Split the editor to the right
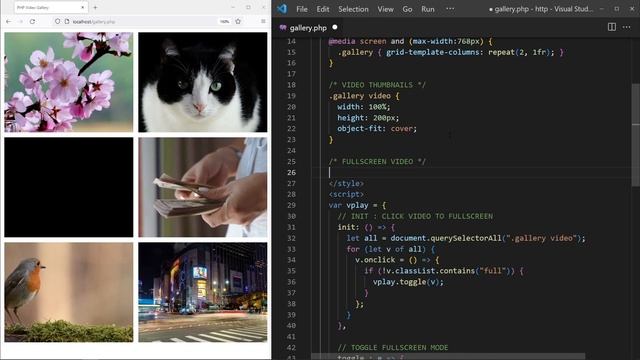 [611, 27]
